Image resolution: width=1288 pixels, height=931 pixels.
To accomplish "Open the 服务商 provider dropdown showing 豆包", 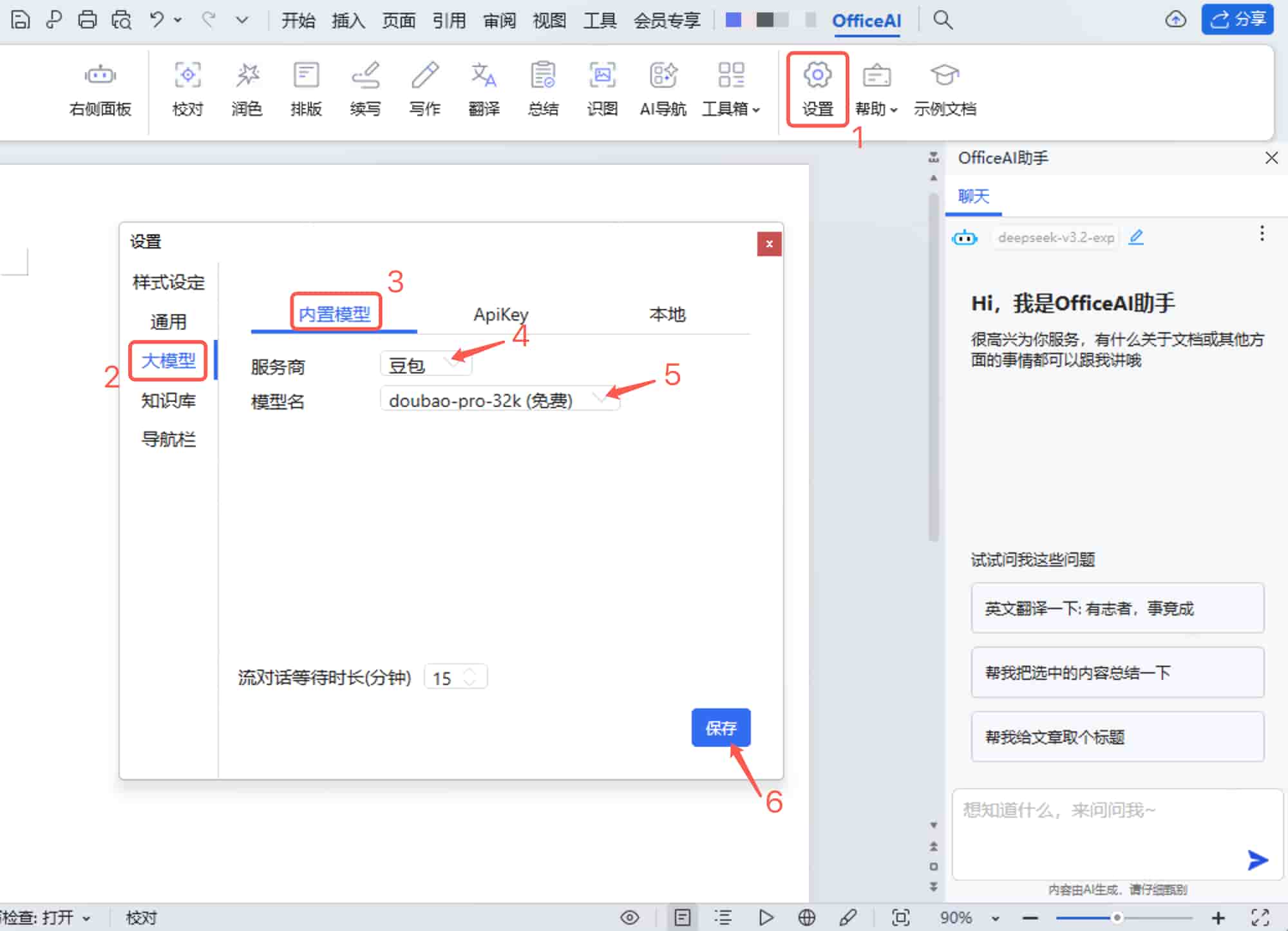I will (x=426, y=364).
